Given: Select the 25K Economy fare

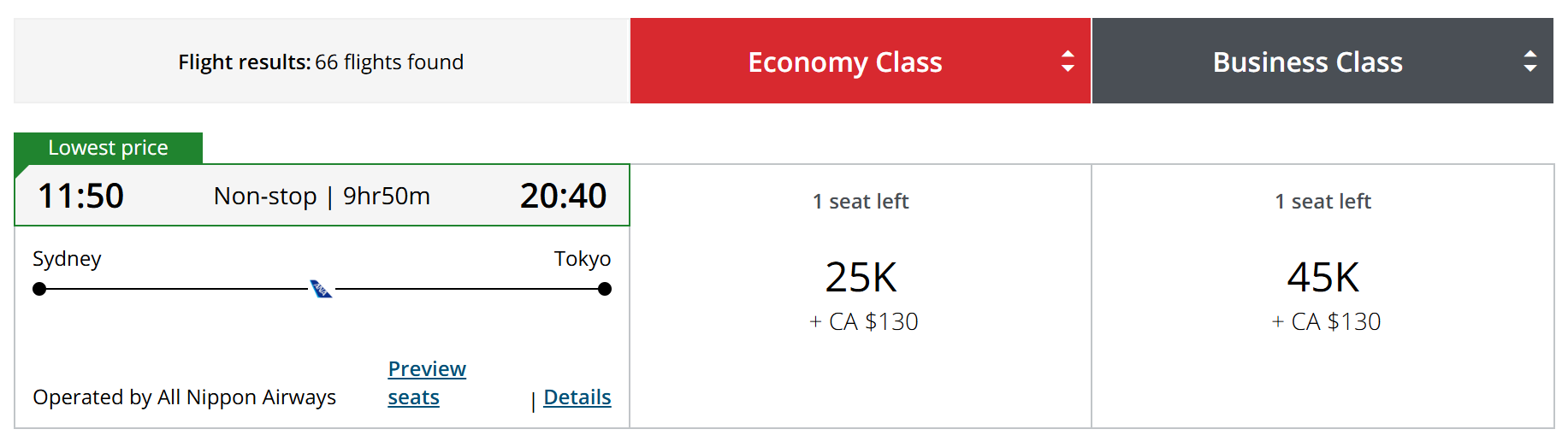Looking at the screenshot, I should [861, 278].
